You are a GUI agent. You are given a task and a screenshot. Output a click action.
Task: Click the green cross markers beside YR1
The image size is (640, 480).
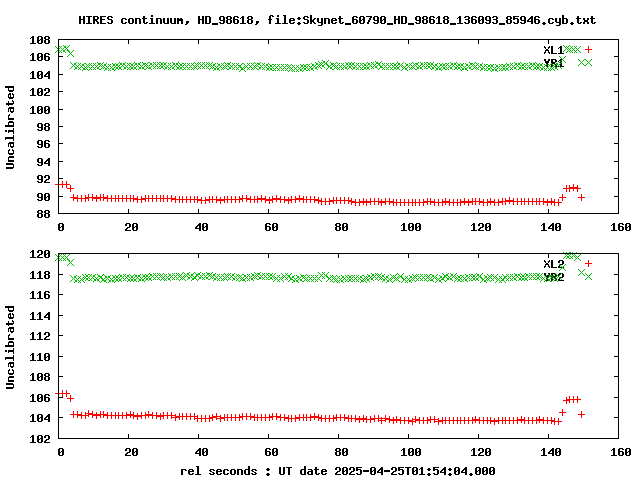click(585, 62)
